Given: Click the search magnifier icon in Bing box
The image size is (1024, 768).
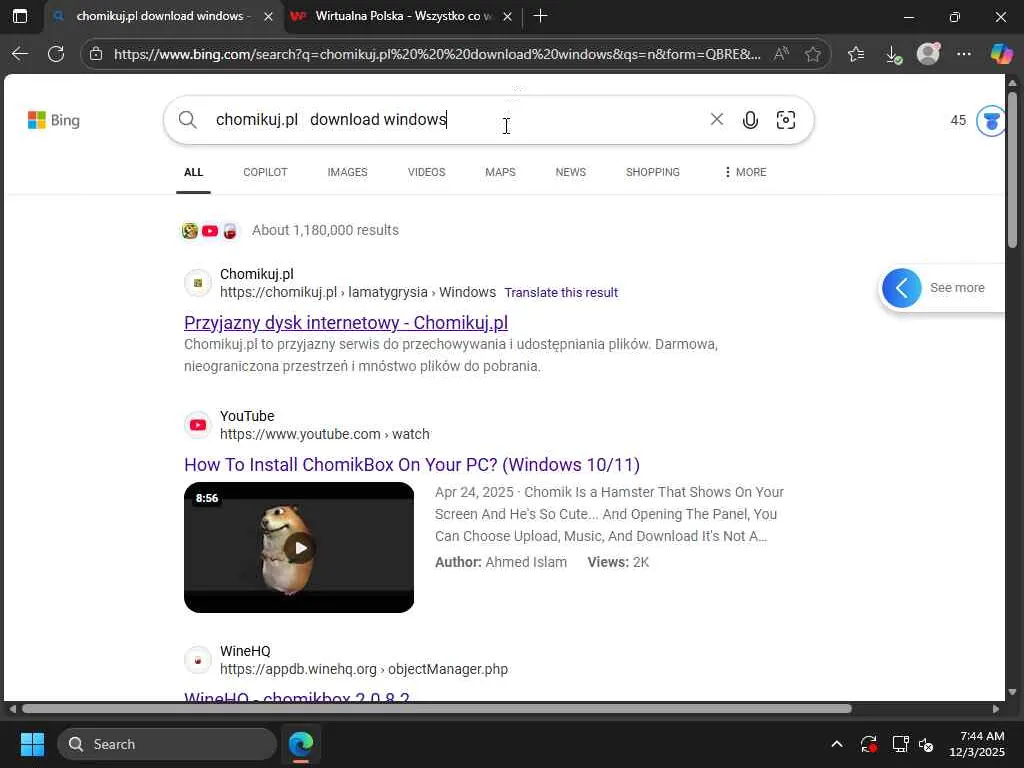Looking at the screenshot, I should click(x=187, y=120).
